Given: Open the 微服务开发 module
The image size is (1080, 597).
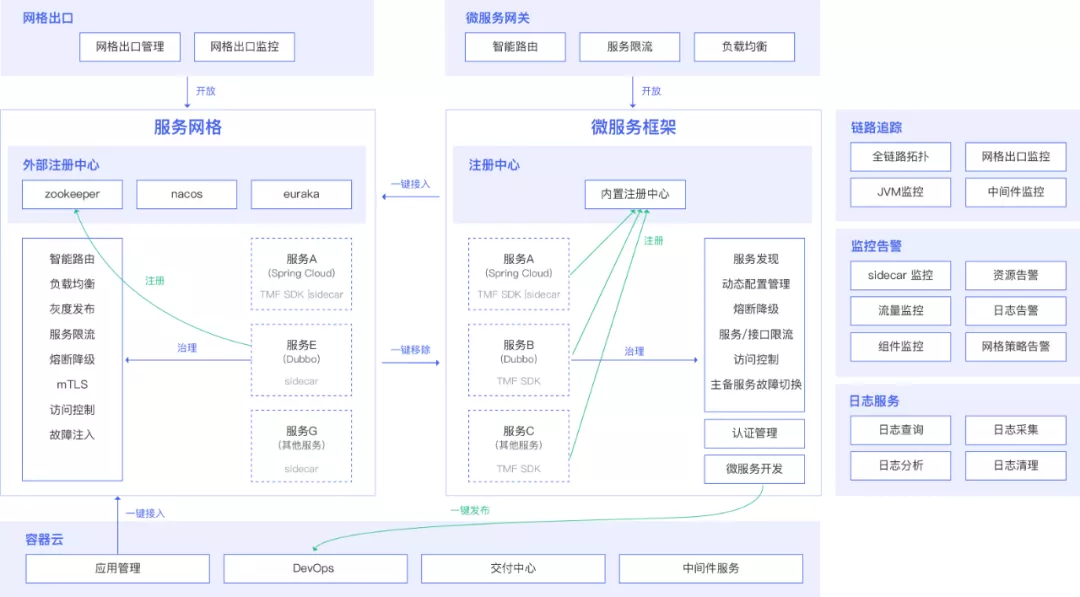Looking at the screenshot, I should point(754,468).
